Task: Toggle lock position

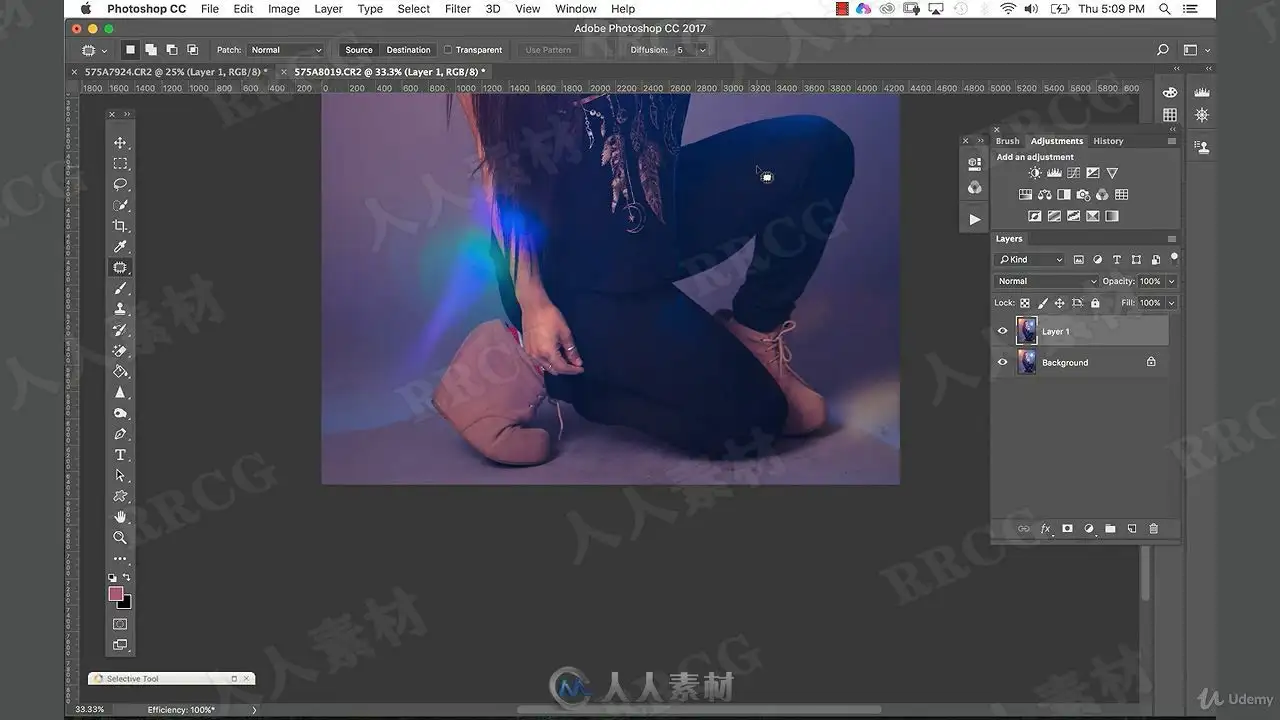Action: [1060, 303]
